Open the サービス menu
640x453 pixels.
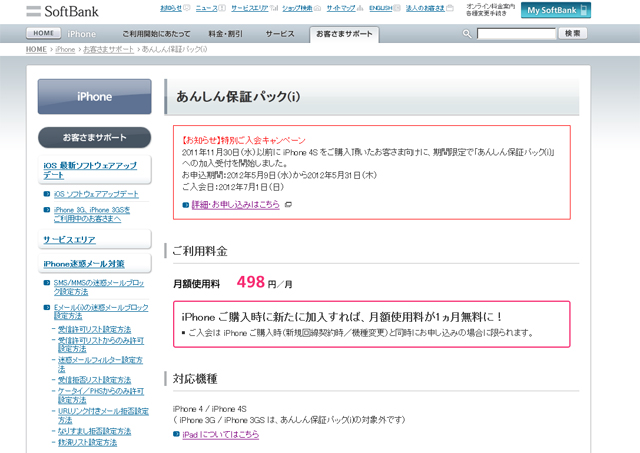tap(280, 34)
